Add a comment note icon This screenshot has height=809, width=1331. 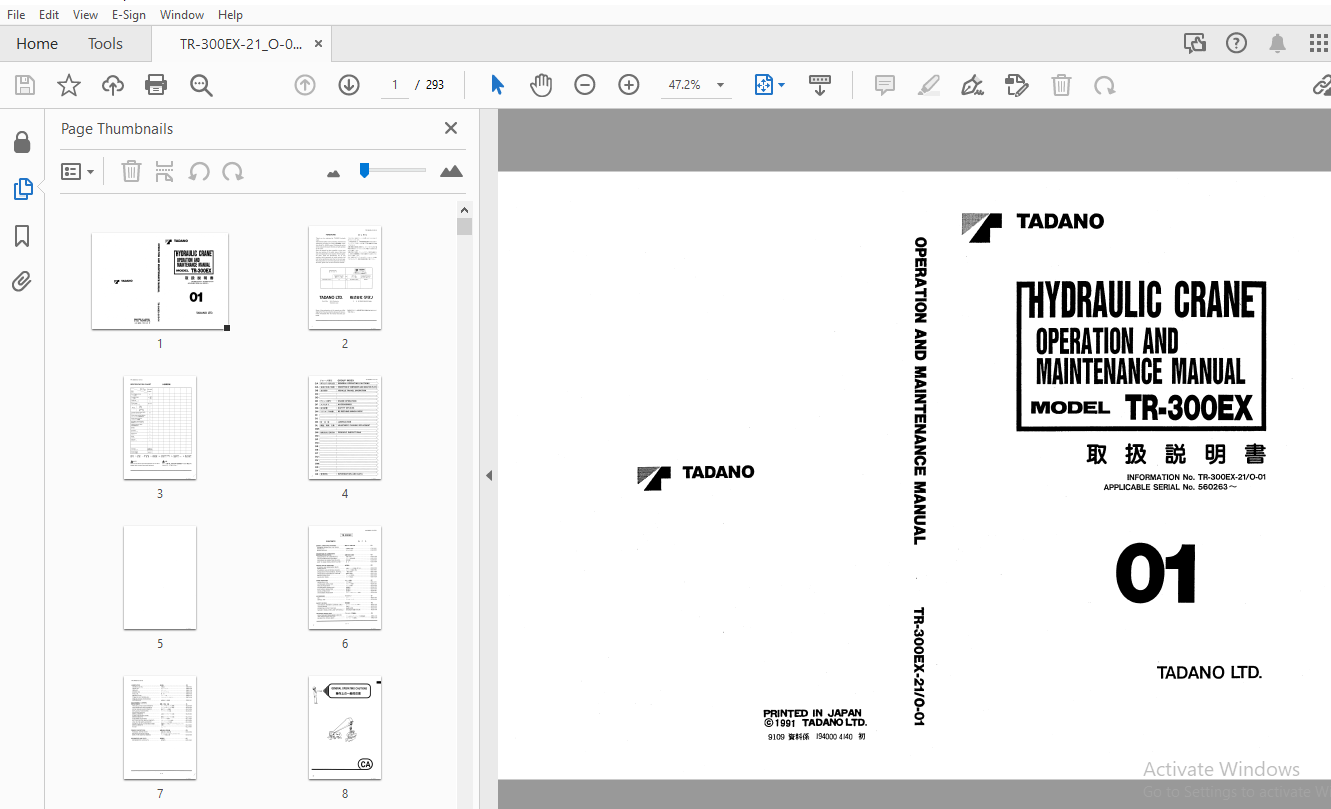point(885,85)
